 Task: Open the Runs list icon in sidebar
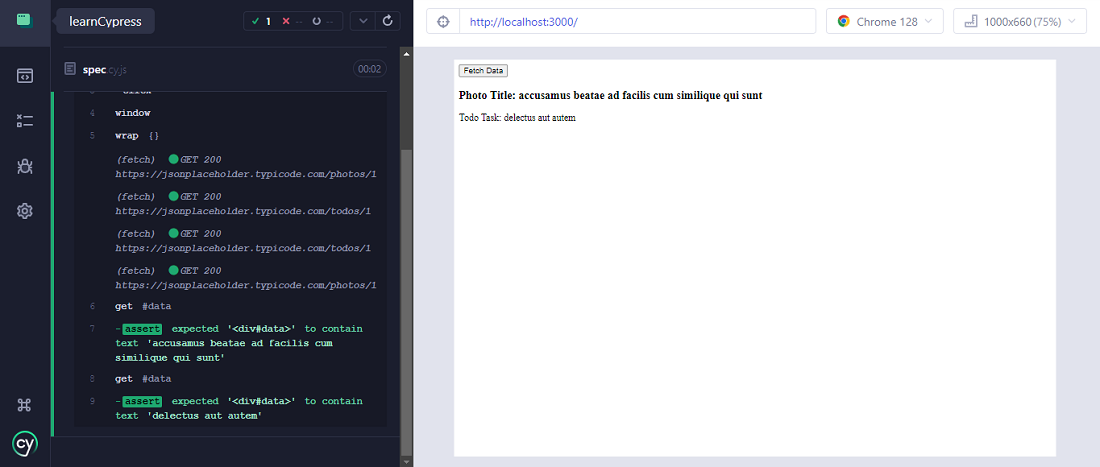pyautogui.click(x=25, y=121)
